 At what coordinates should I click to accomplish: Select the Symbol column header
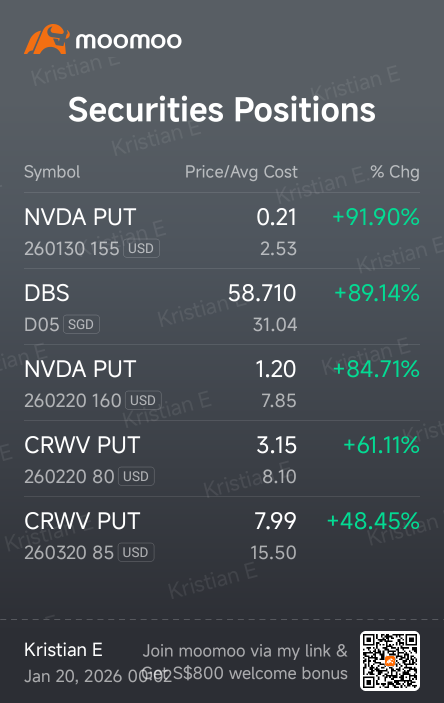click(x=52, y=172)
